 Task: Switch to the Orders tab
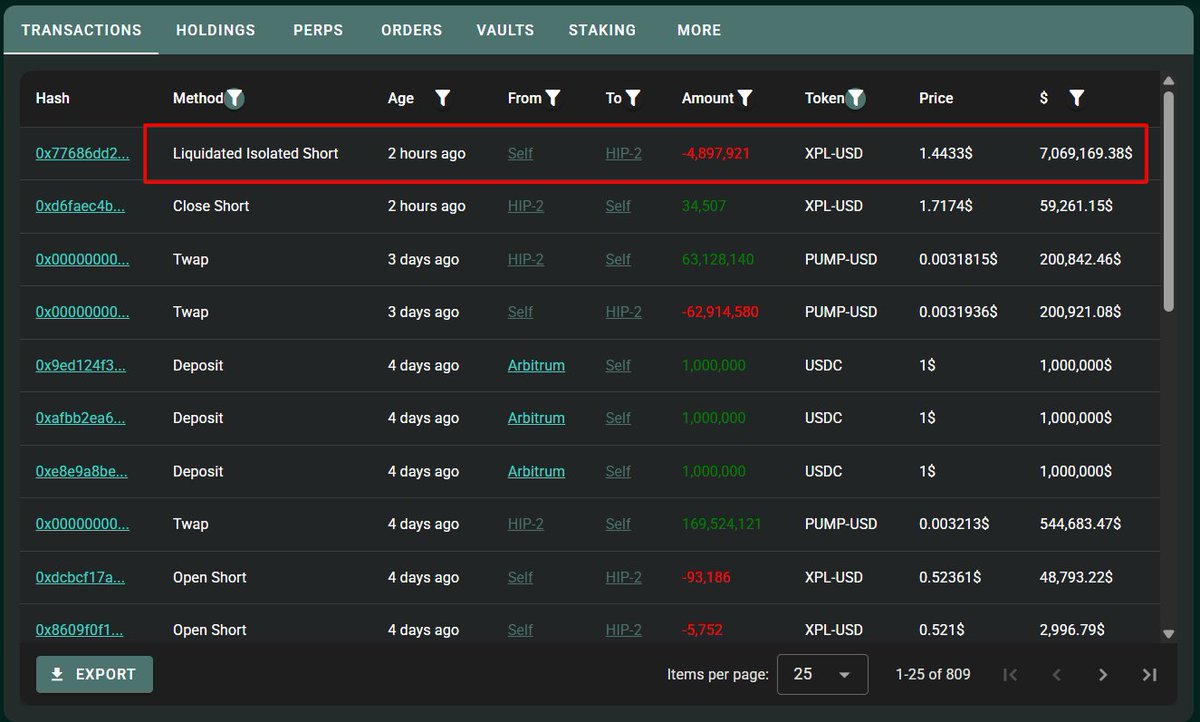[411, 30]
